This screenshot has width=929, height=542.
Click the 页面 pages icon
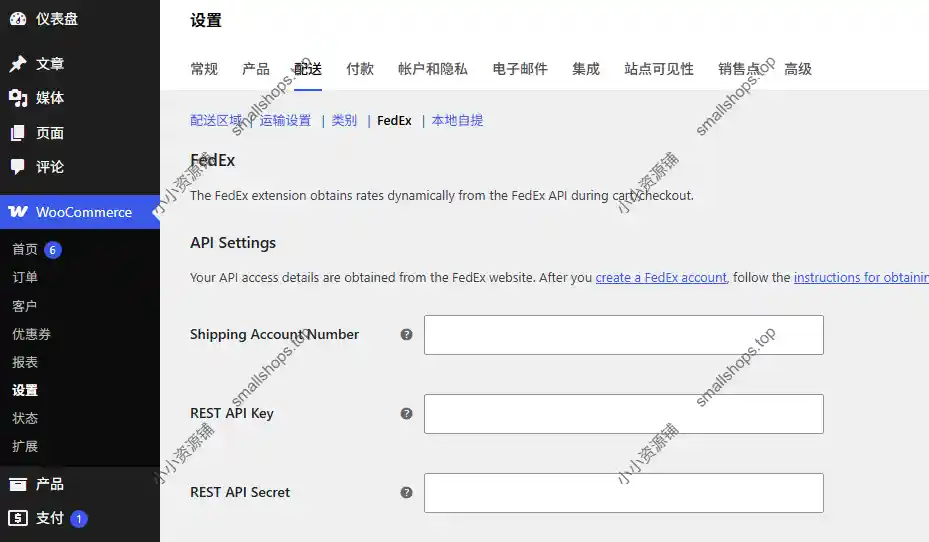pos(18,133)
